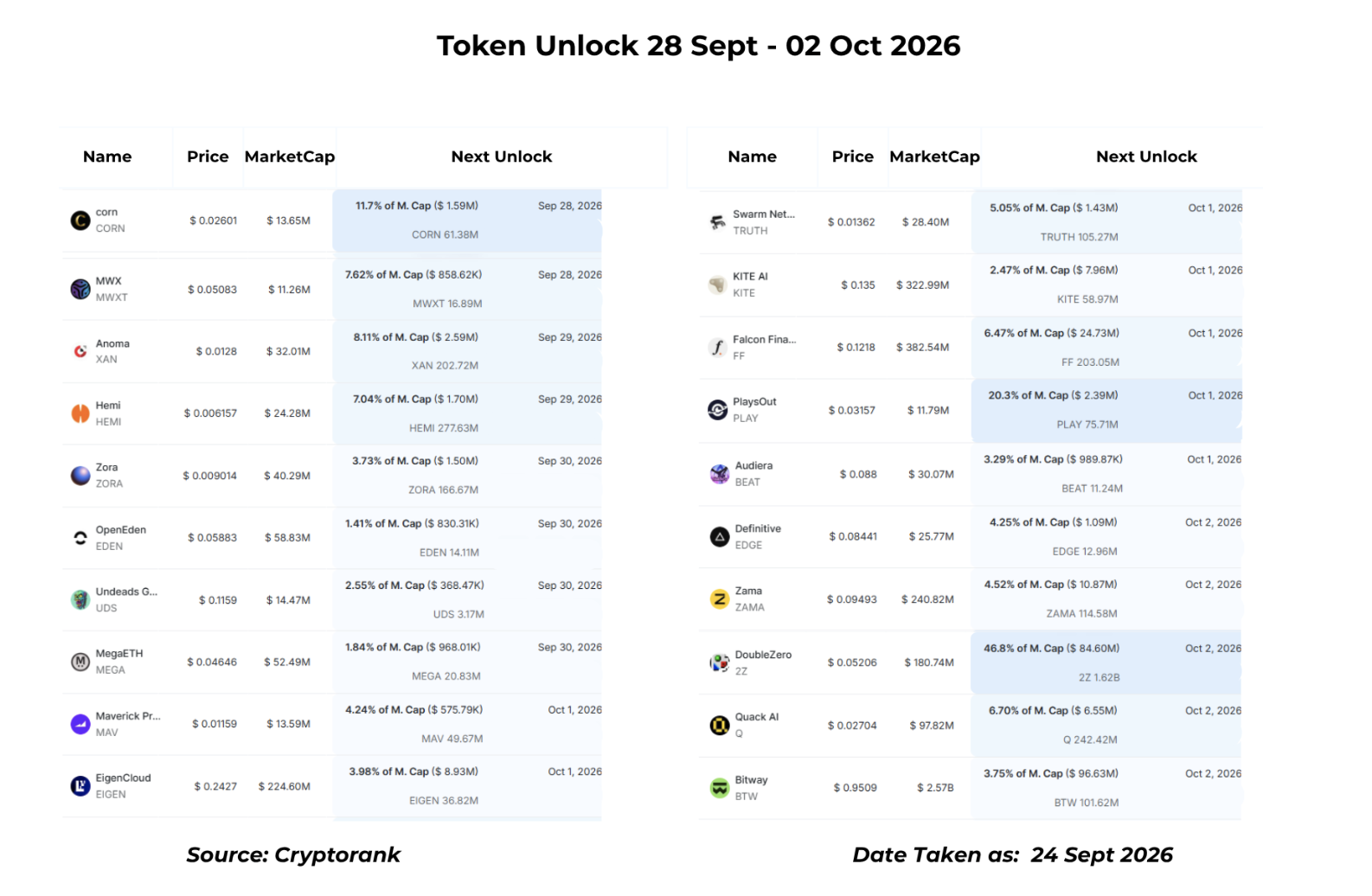The width and height of the screenshot is (1372, 896).
Task: Click the Anoma XAN logo icon
Action: pos(80,351)
